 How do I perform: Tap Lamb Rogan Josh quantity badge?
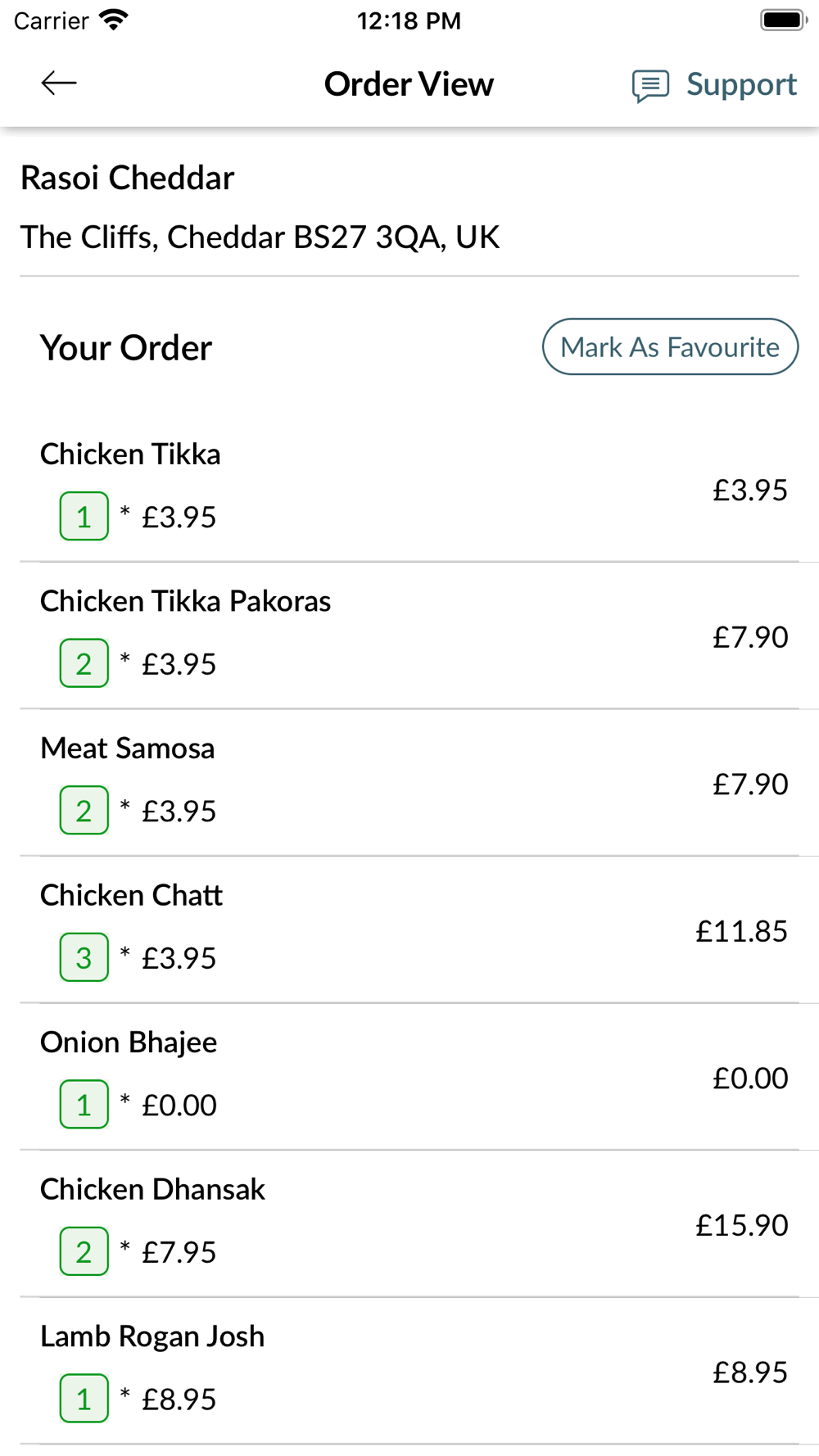[x=84, y=1398]
